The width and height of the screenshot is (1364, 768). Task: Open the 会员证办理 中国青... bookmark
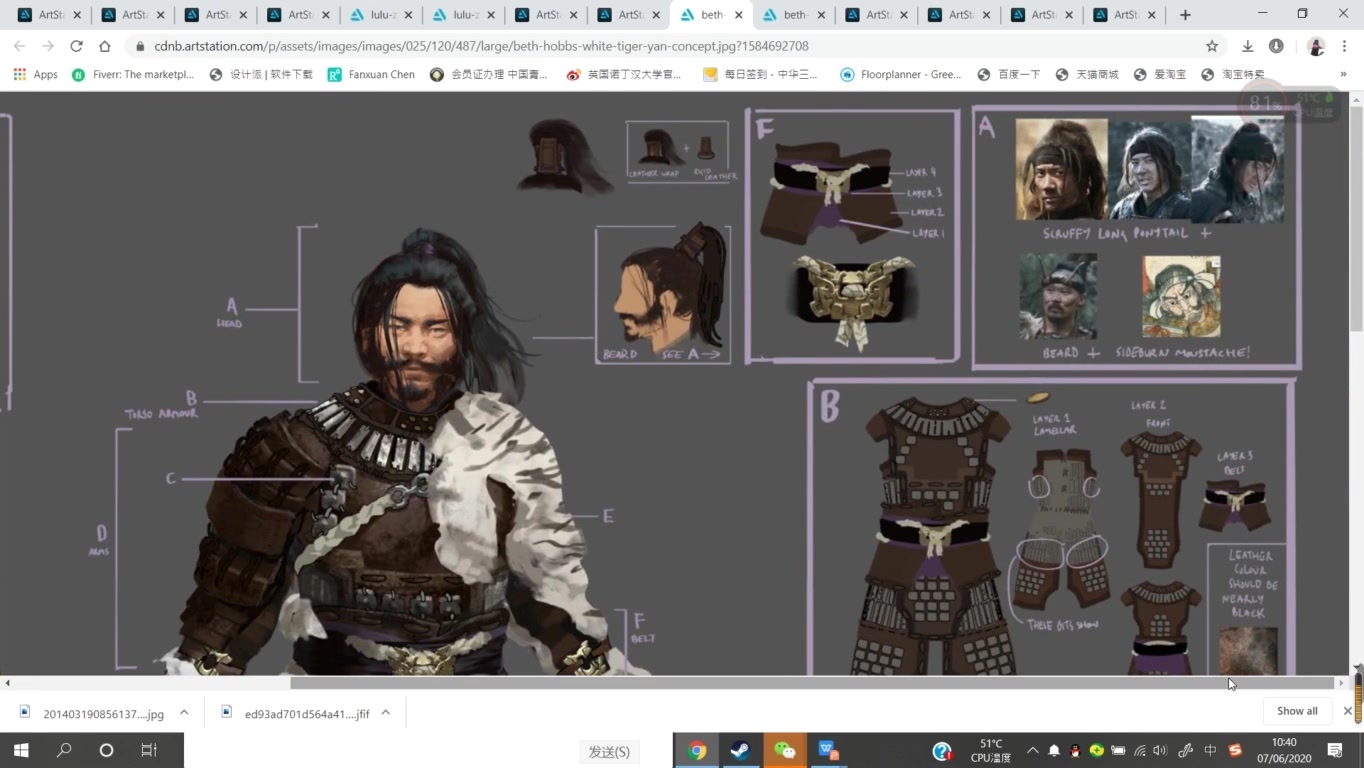487,74
